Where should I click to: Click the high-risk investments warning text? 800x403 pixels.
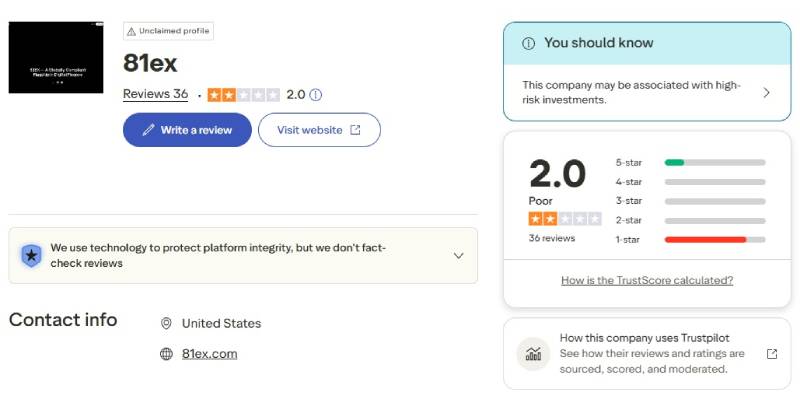pyautogui.click(x=631, y=92)
